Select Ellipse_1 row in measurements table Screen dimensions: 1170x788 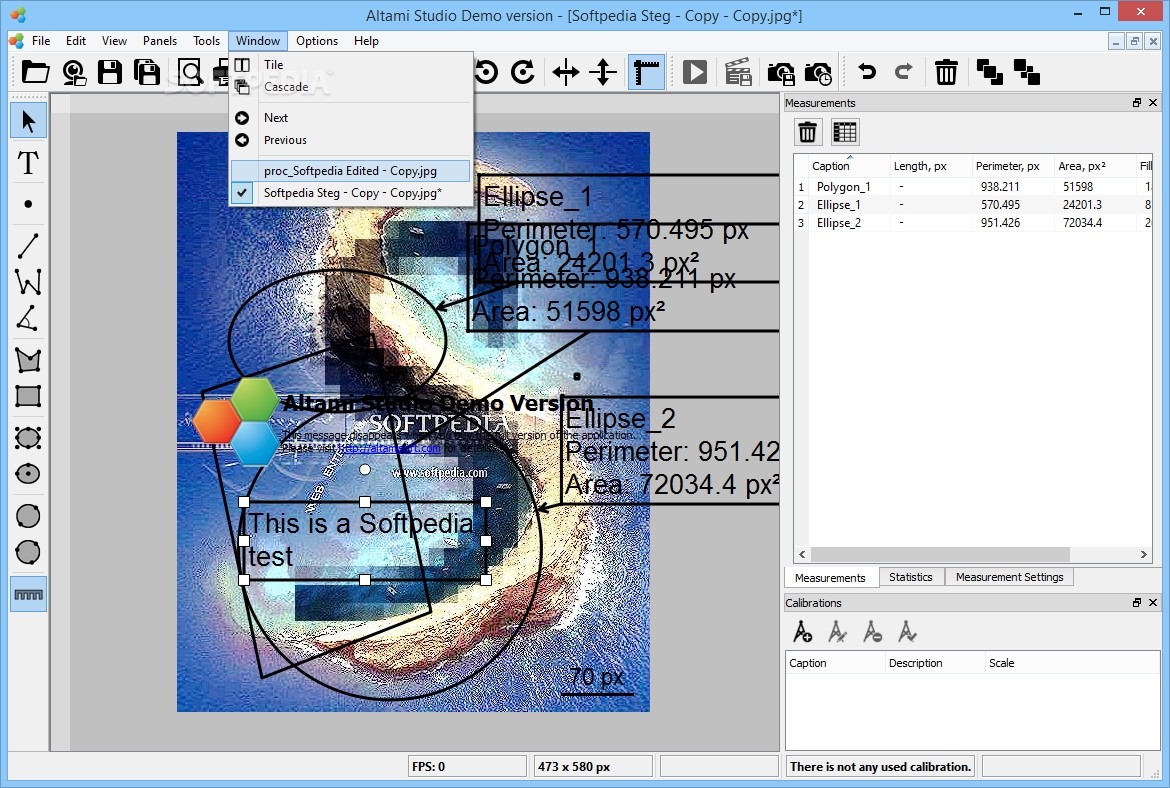click(x=972, y=204)
